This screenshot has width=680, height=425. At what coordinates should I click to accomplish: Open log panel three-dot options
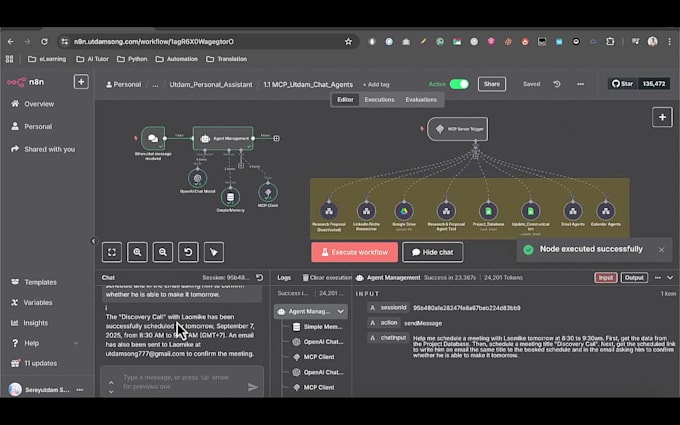point(658,278)
